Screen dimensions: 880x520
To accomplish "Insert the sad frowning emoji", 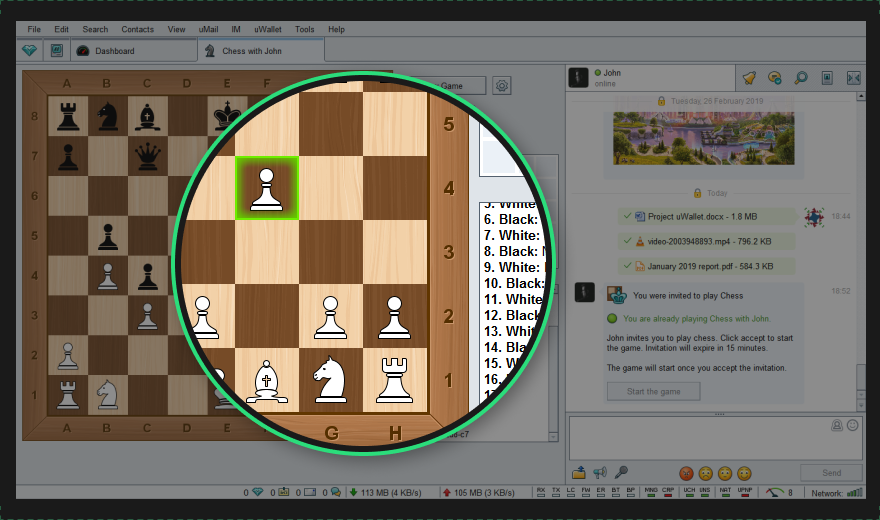I will [x=705, y=473].
